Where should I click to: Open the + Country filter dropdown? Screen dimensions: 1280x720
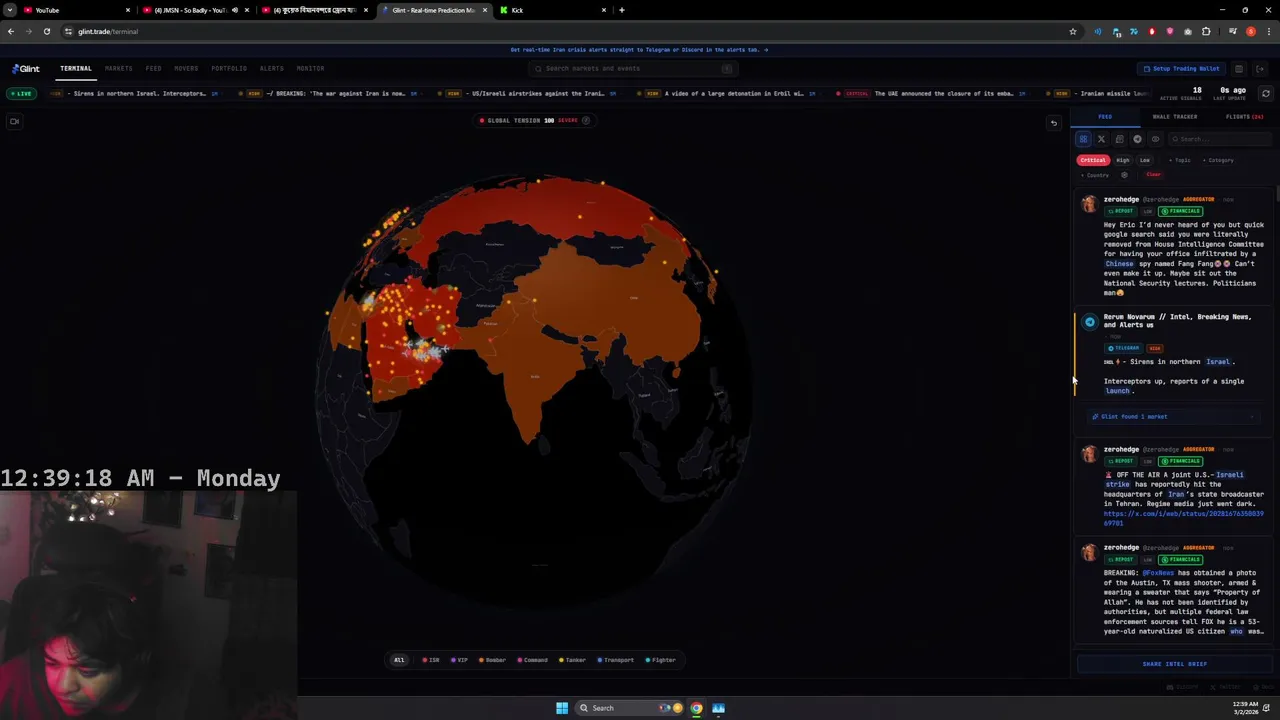pyautogui.click(x=1095, y=175)
